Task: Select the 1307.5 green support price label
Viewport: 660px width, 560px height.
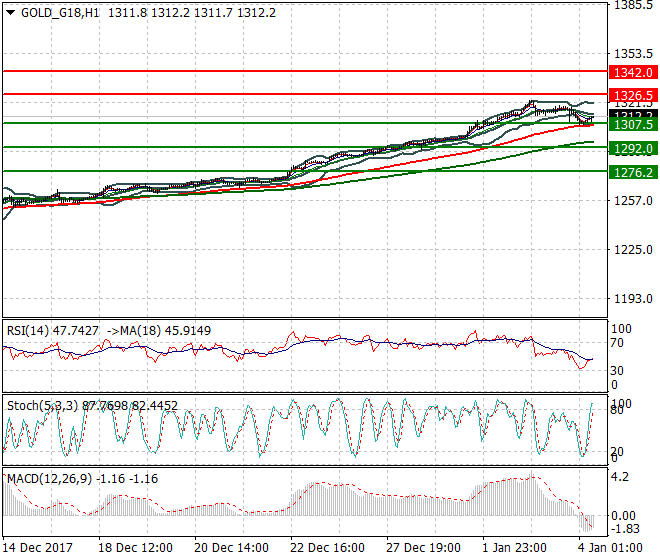Action: point(633,125)
